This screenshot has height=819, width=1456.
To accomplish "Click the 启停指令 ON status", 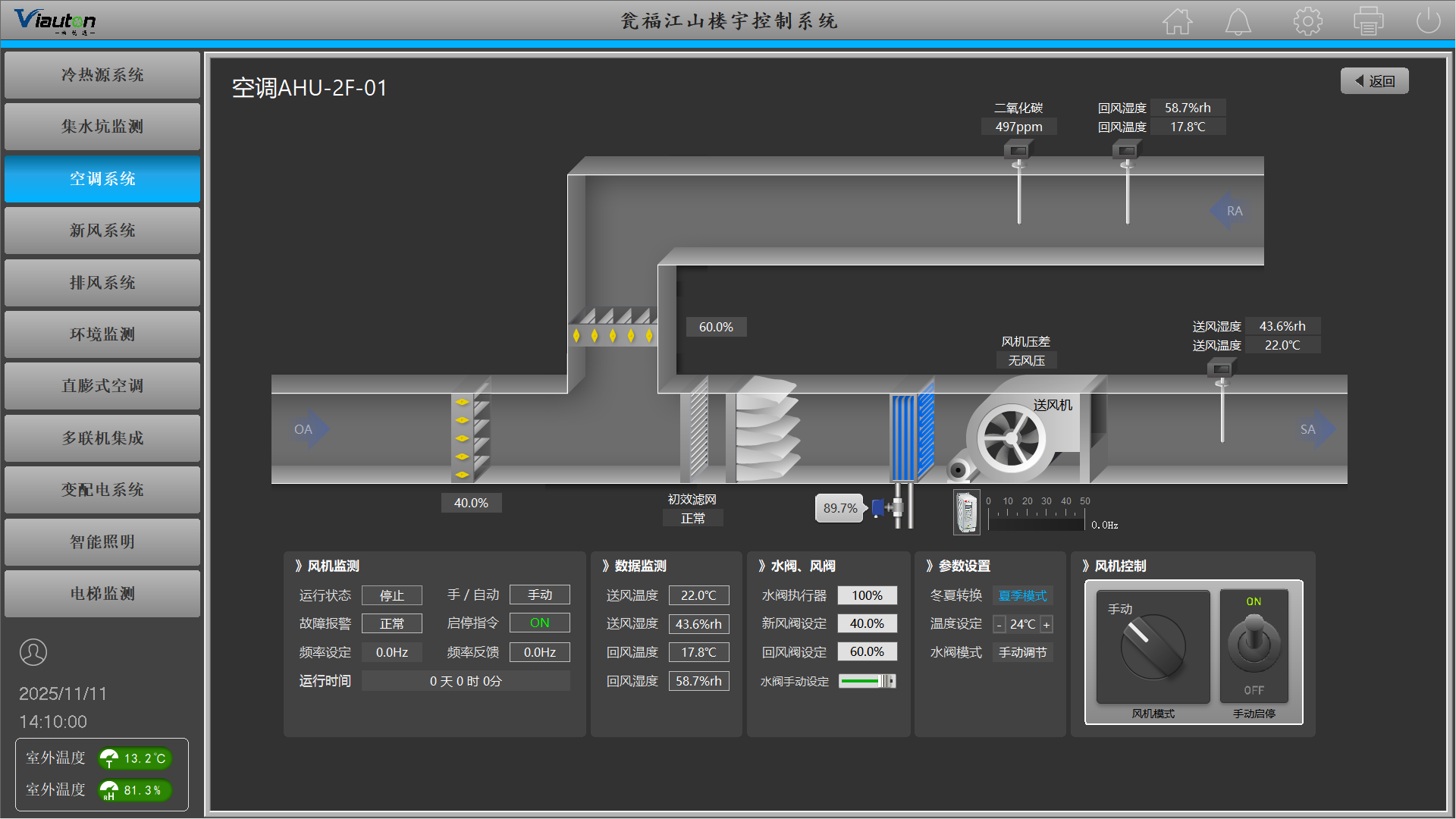I will 539,623.
